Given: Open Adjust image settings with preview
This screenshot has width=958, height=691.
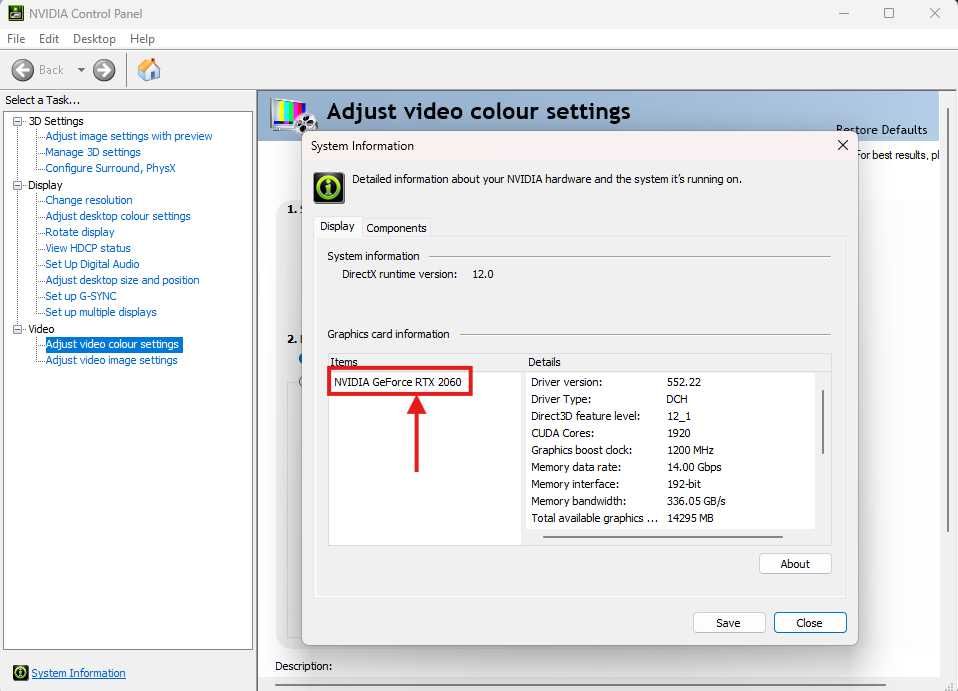Looking at the screenshot, I should [129, 136].
